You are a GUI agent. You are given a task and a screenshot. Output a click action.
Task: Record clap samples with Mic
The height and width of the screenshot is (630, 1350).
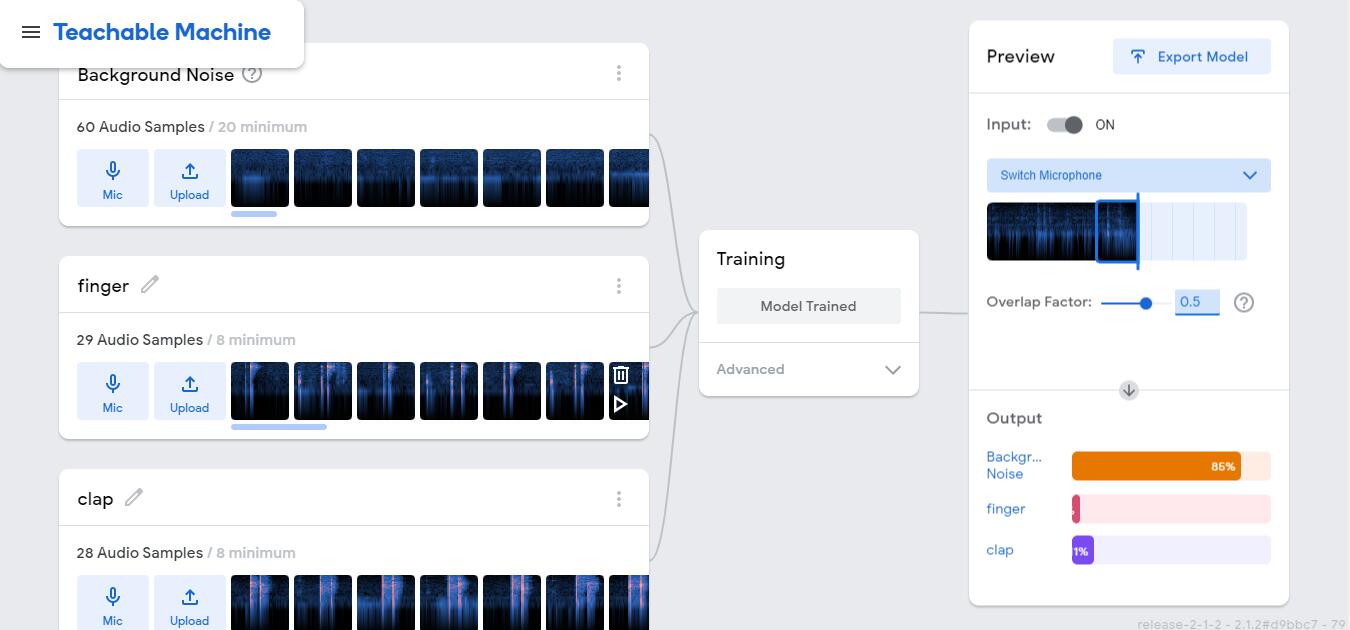point(113,602)
